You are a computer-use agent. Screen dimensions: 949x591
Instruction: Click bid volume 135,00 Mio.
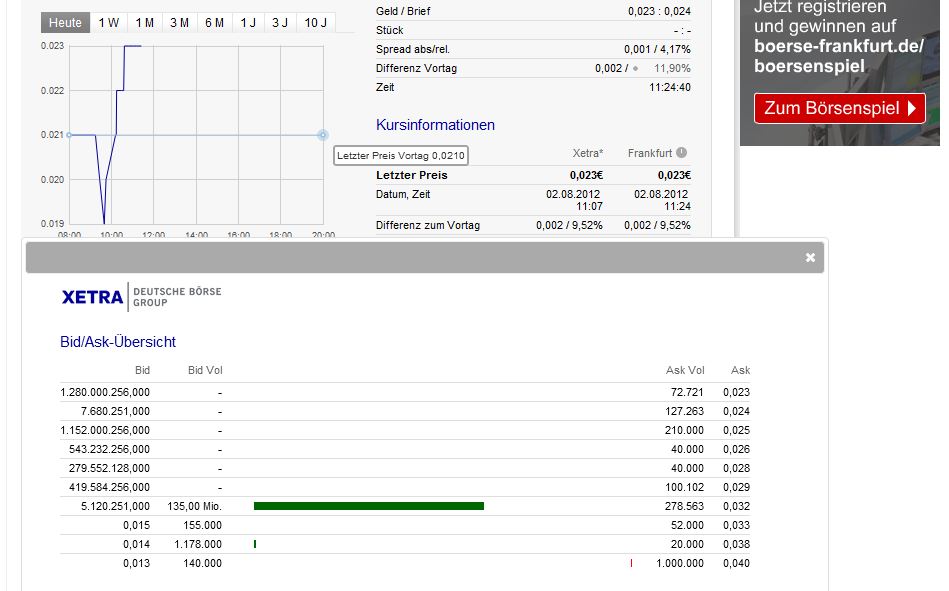(x=194, y=506)
